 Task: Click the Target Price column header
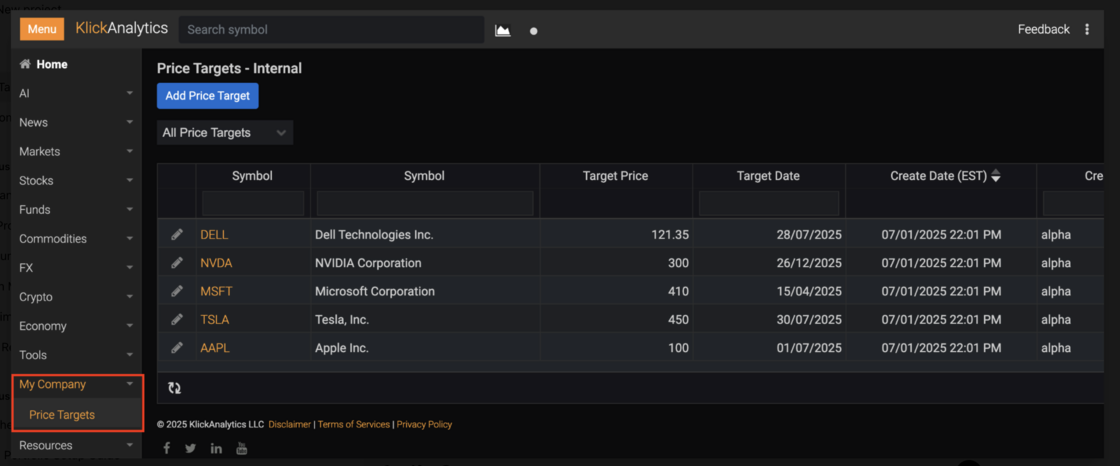(x=616, y=176)
